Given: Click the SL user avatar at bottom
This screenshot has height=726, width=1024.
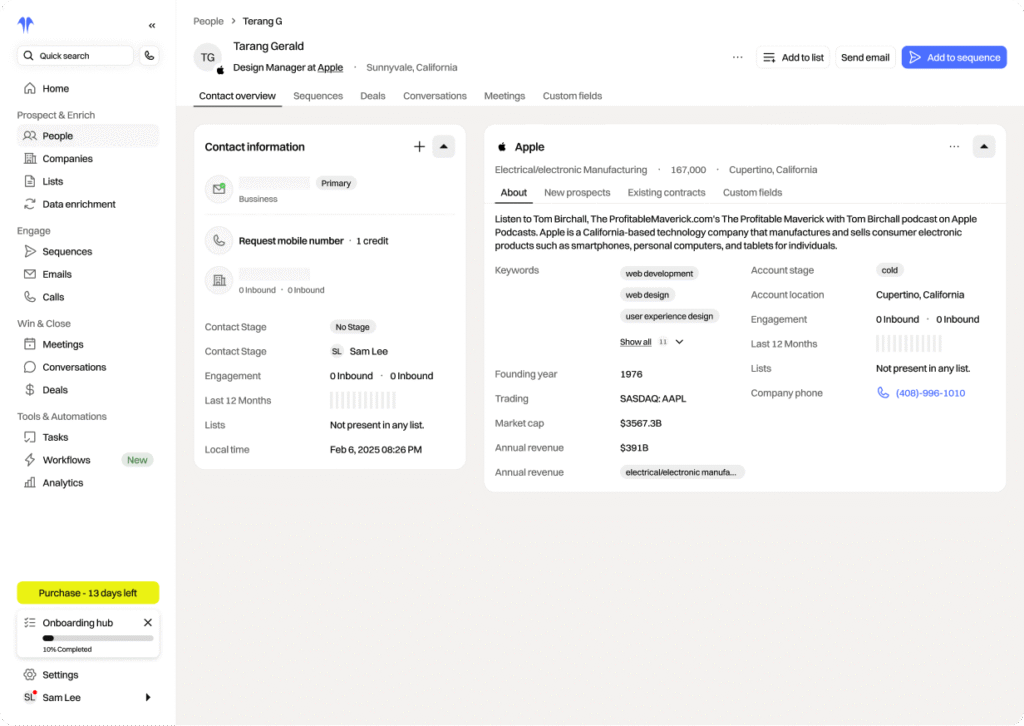Looking at the screenshot, I should (29, 697).
